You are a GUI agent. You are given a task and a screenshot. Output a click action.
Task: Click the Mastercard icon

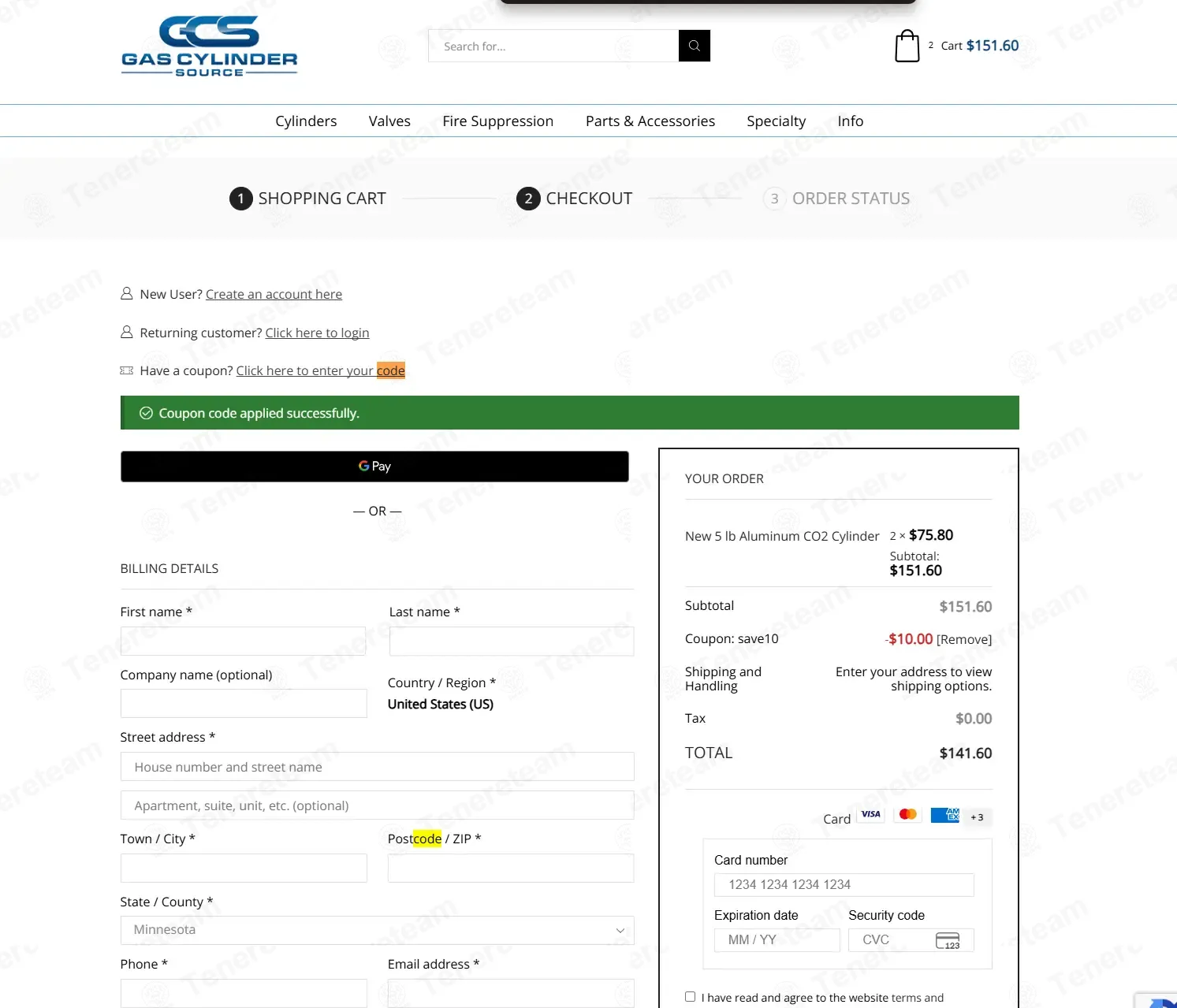(x=907, y=815)
